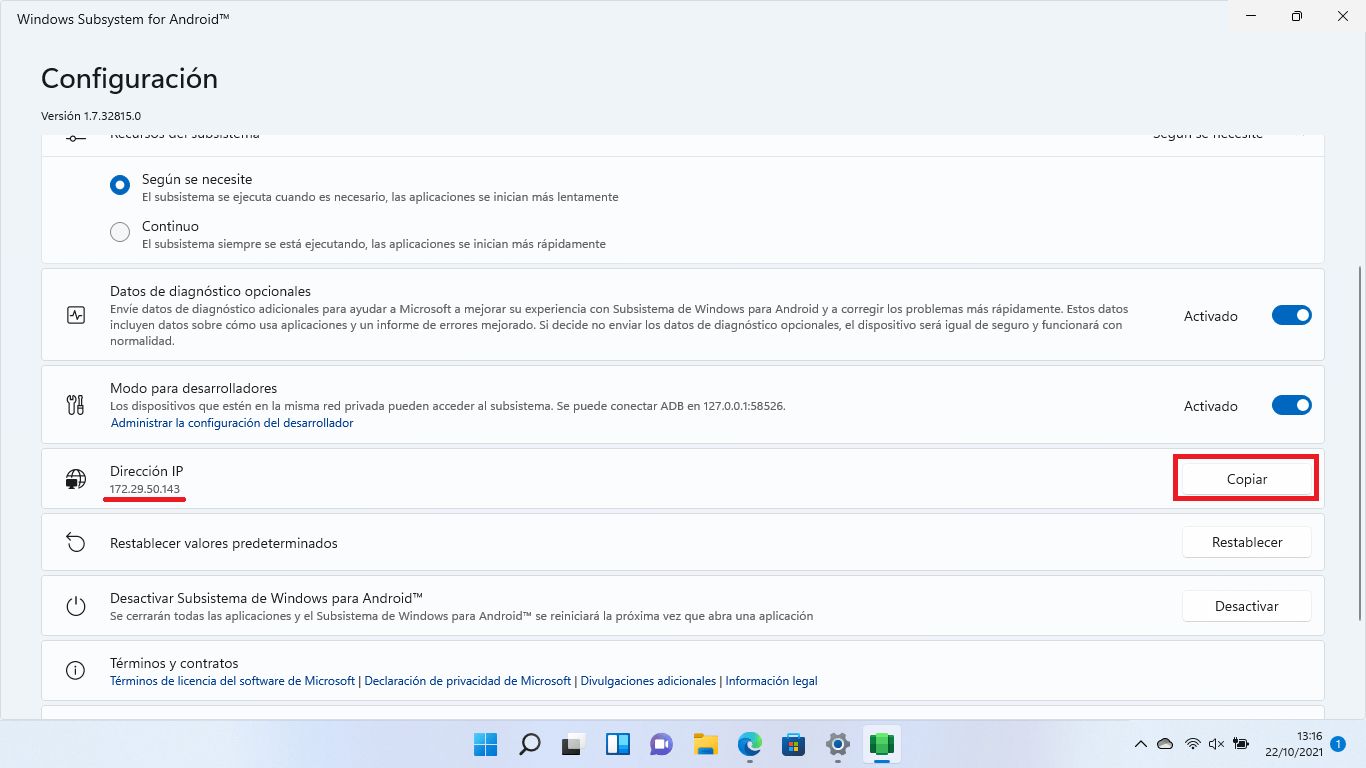Click the Restablecer button
Screen dimensions: 1366x768
pyautogui.click(x=1246, y=542)
